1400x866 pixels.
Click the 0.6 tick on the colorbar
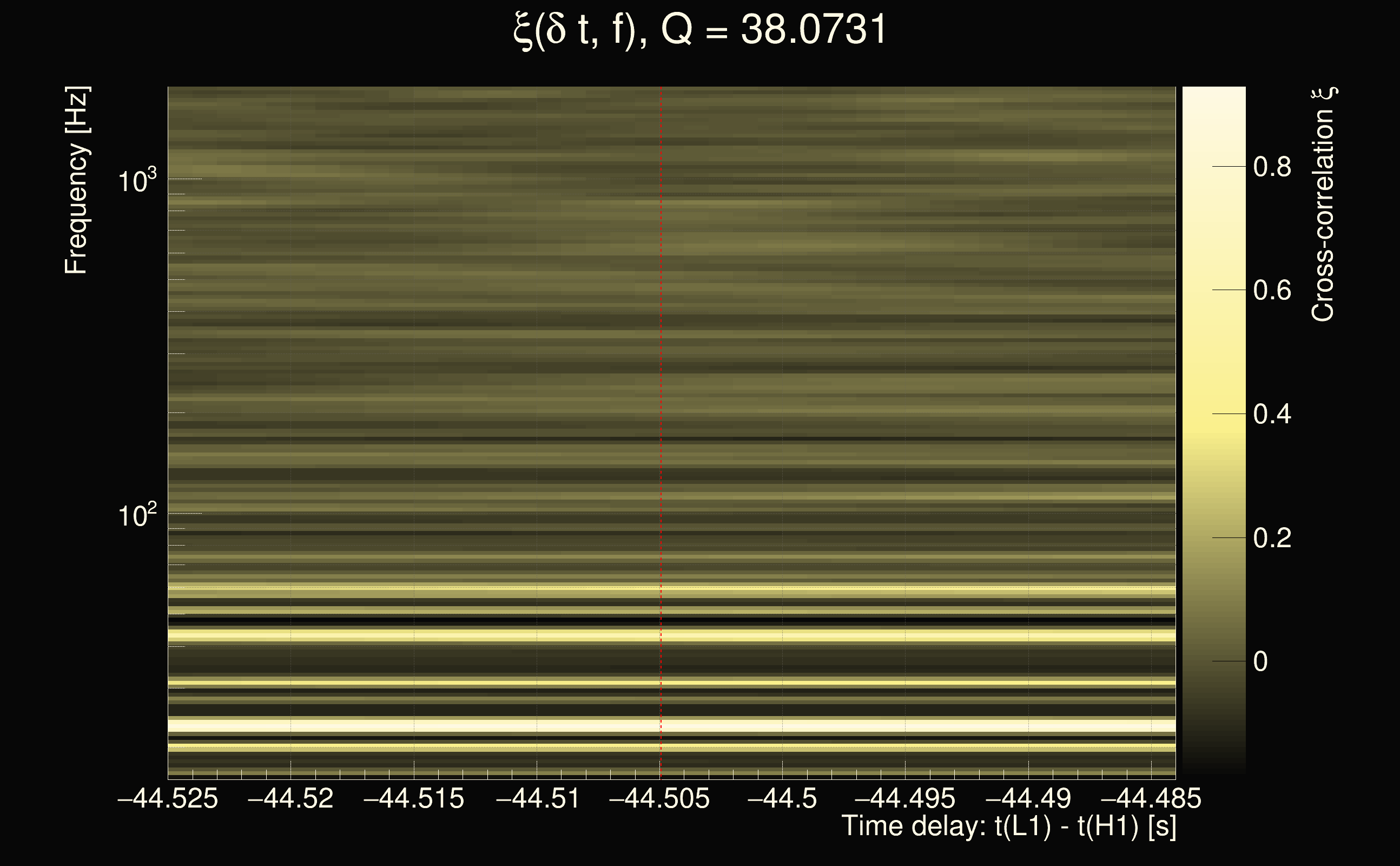(1271, 291)
